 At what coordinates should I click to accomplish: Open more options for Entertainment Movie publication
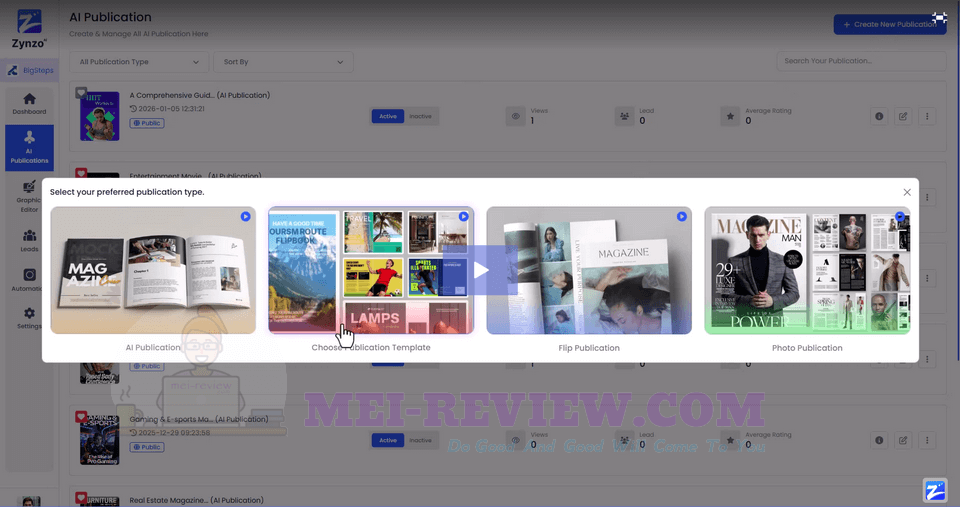click(x=927, y=197)
